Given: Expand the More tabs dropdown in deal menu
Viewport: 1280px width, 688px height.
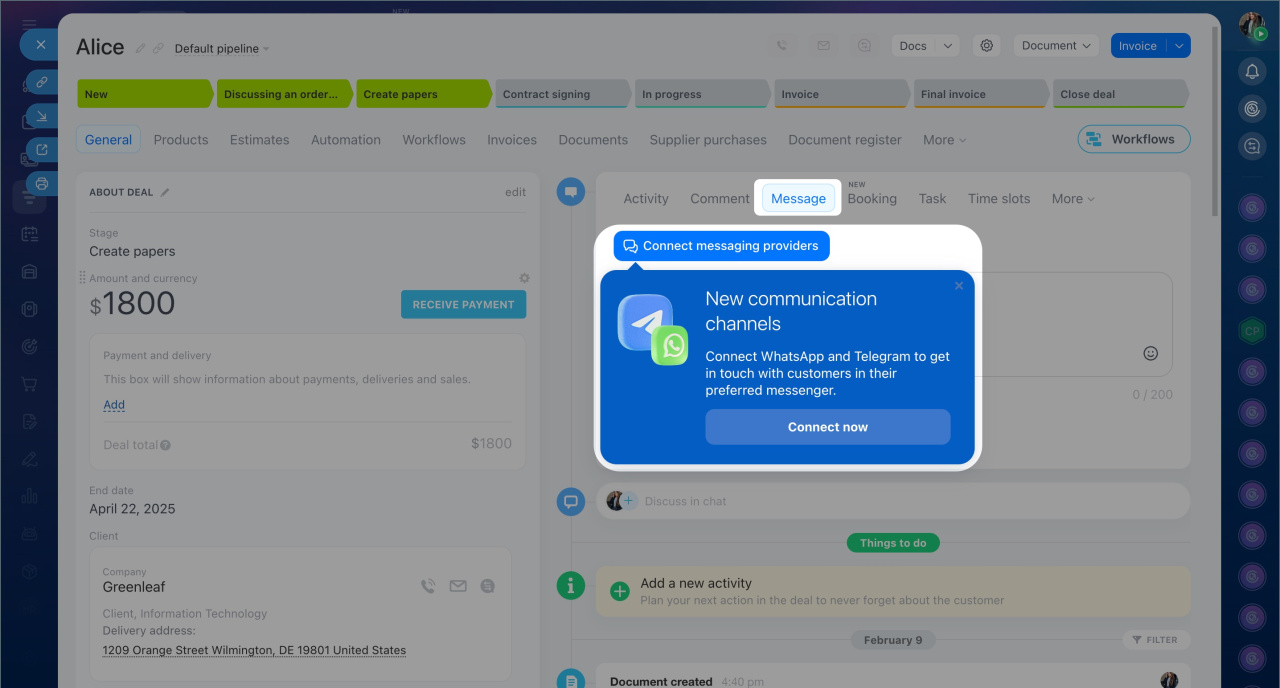Looking at the screenshot, I should pyautogui.click(x=944, y=140).
